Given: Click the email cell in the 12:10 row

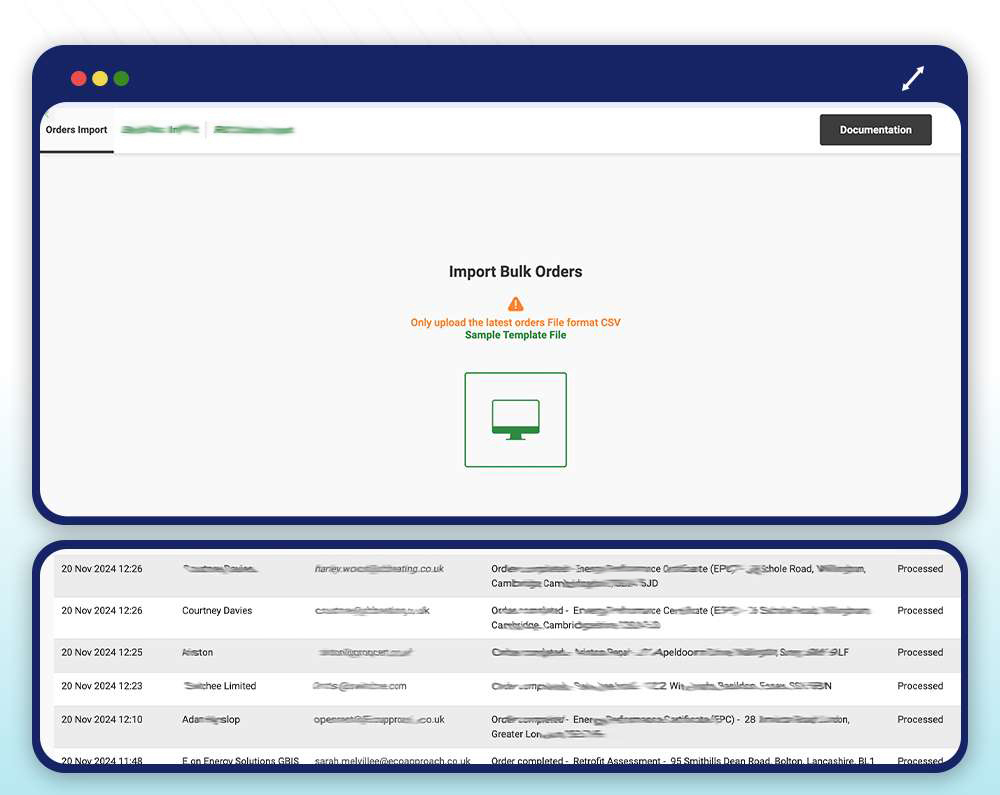Looking at the screenshot, I should (379, 719).
